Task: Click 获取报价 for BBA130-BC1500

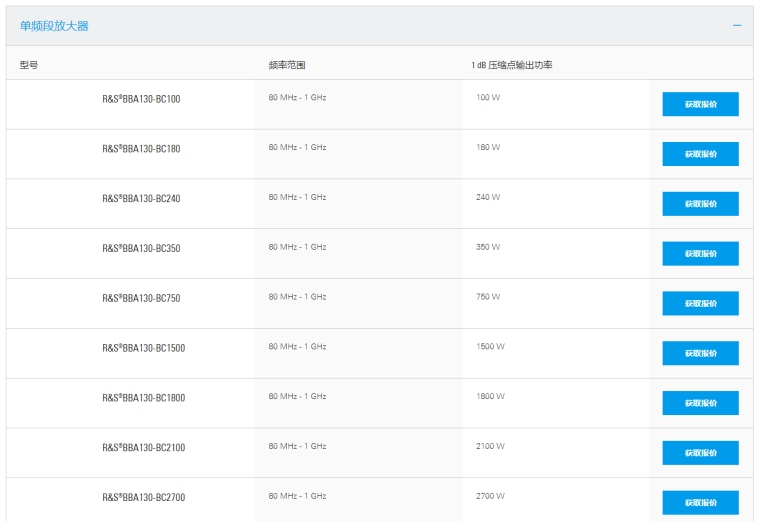Action: tap(700, 353)
